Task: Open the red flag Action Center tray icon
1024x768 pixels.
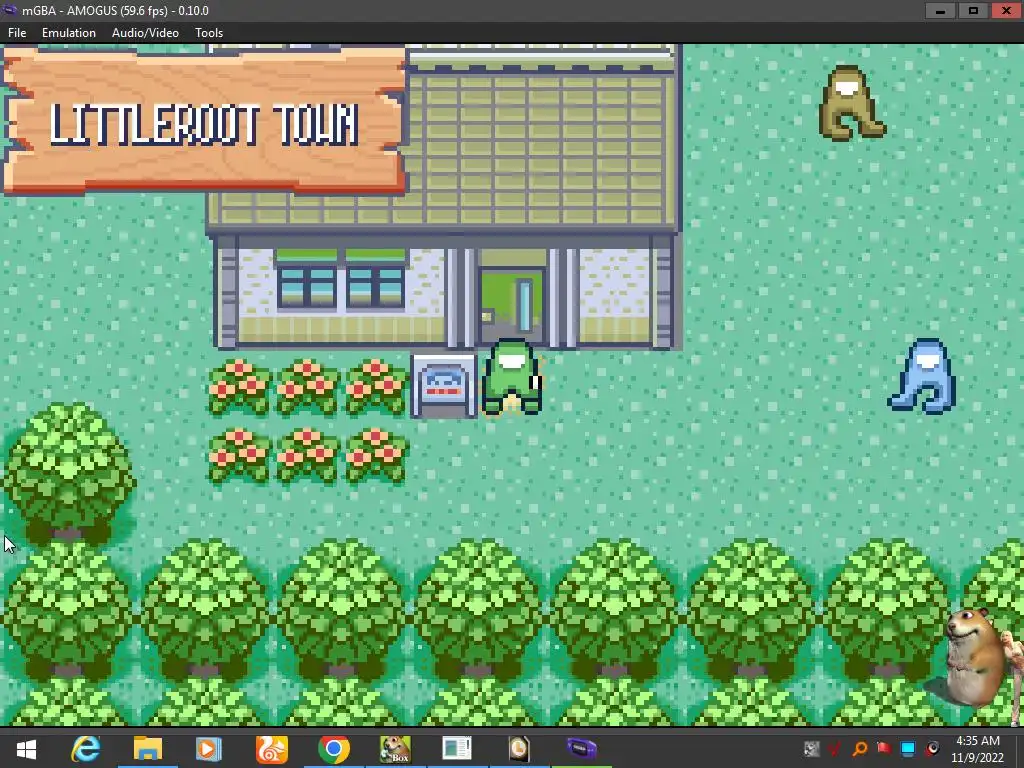Action: [x=884, y=748]
